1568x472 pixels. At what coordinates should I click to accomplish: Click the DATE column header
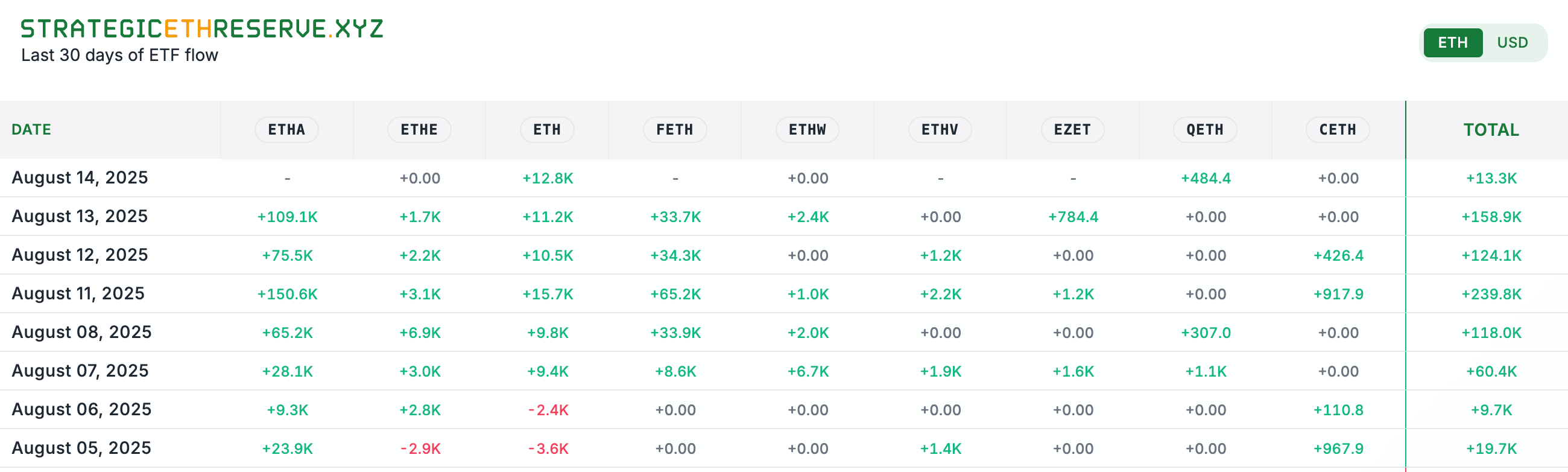coord(31,130)
